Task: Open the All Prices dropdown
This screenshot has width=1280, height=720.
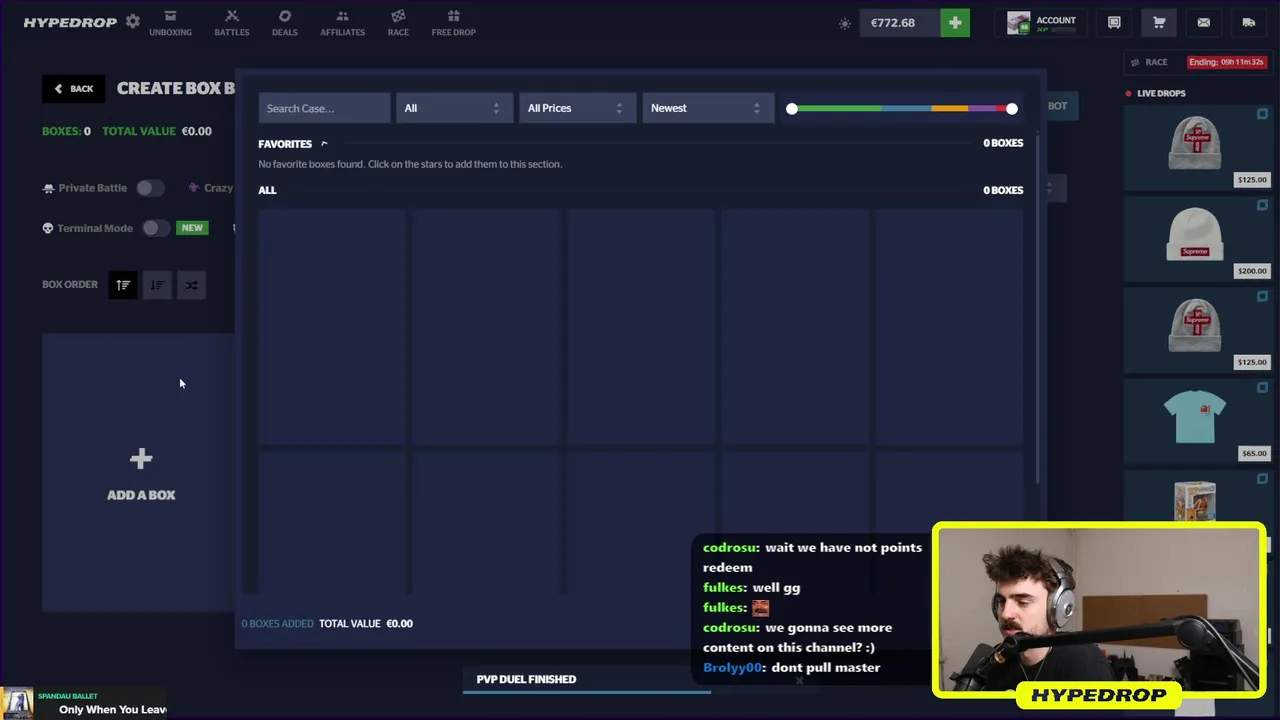Action: (x=577, y=108)
